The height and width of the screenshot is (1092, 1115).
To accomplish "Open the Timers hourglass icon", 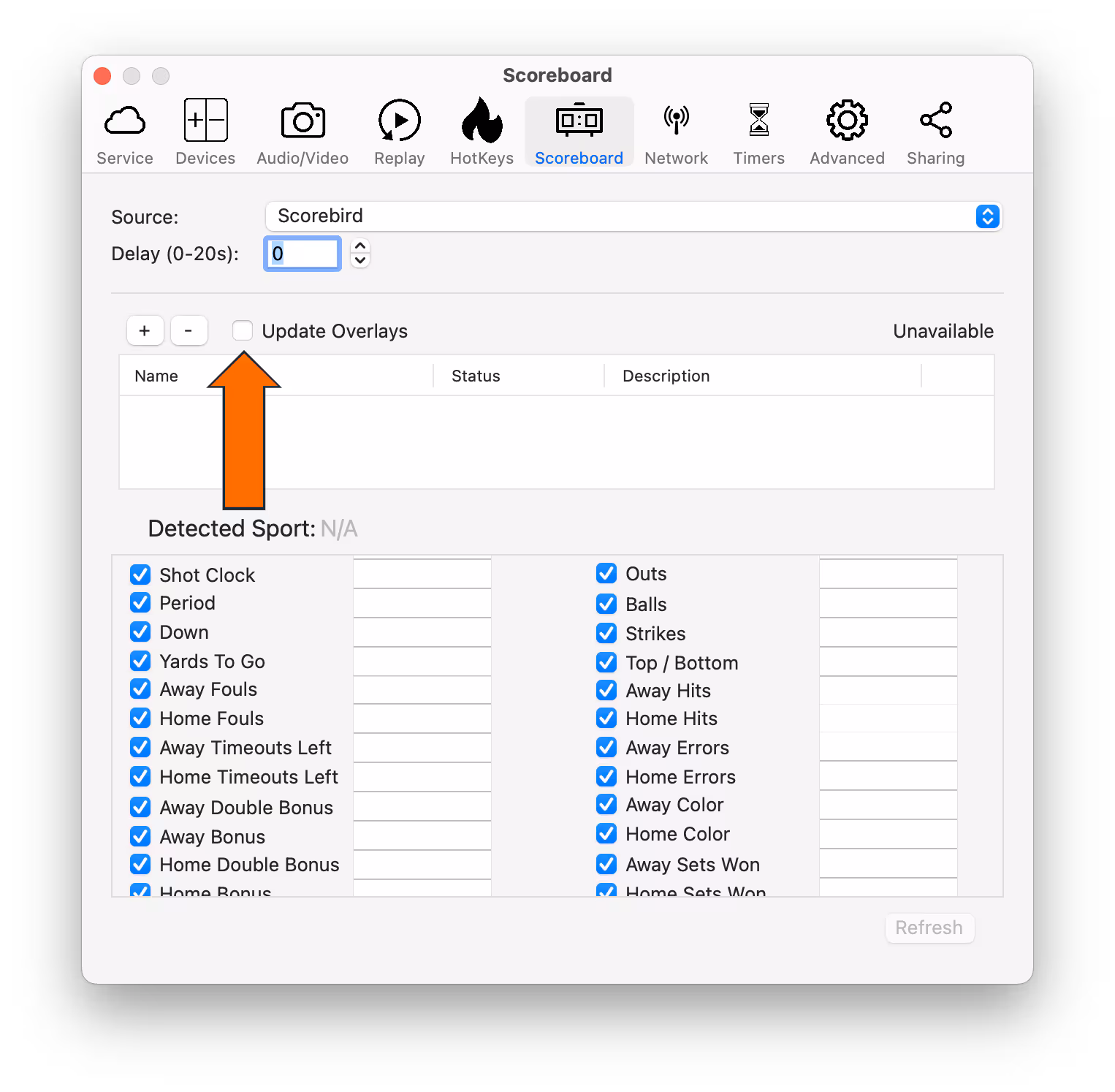I will point(758,133).
